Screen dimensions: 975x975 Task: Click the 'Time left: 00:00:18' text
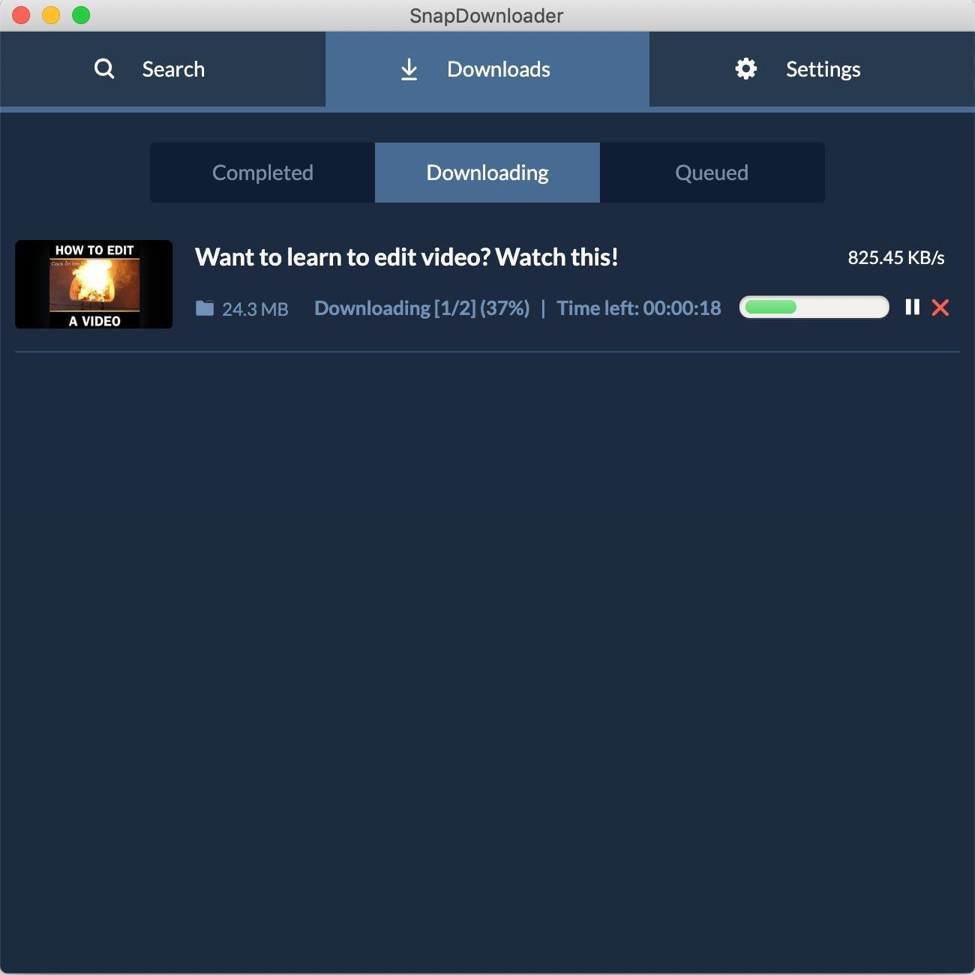pos(638,308)
